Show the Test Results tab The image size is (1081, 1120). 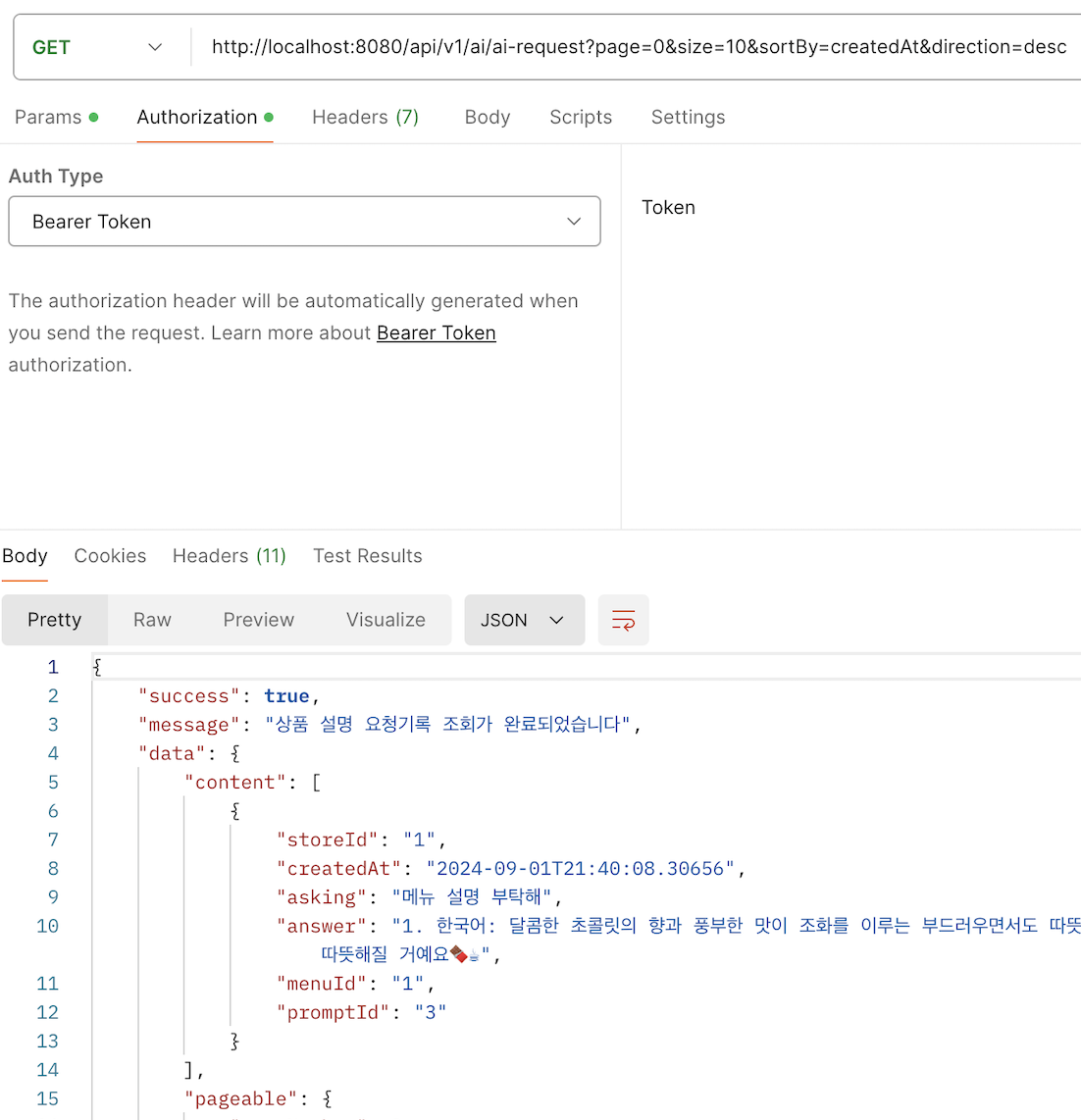(x=368, y=556)
